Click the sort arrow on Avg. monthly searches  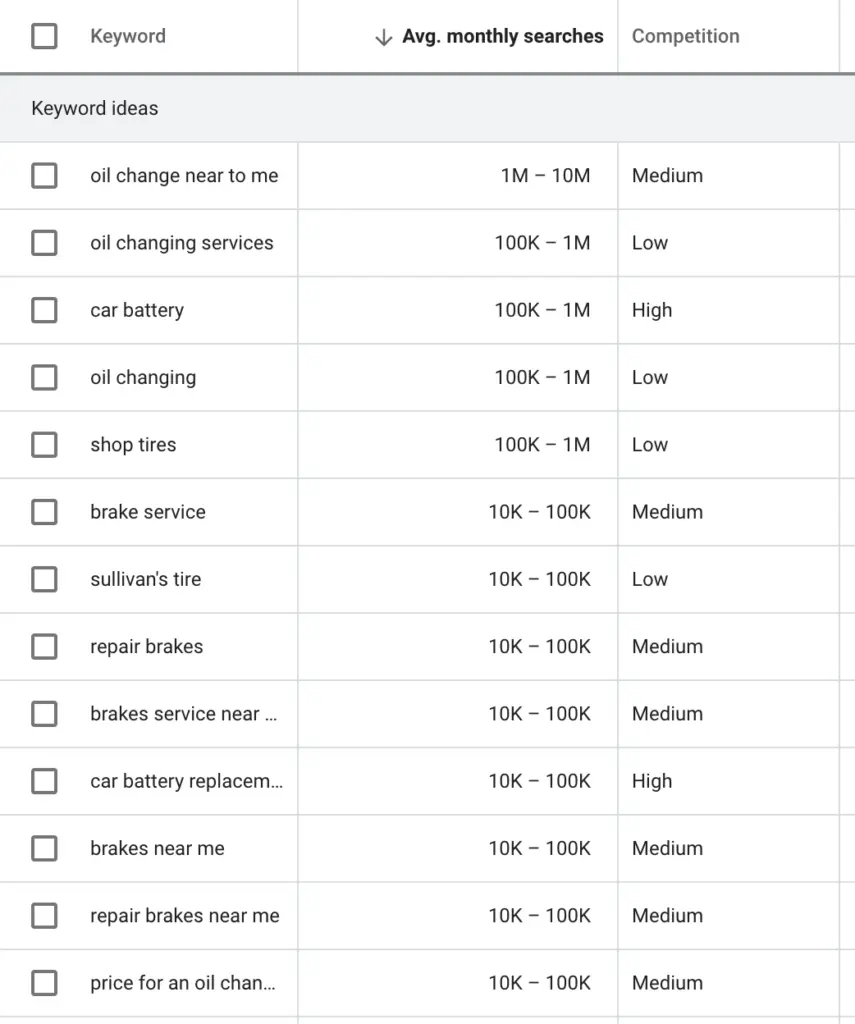coord(383,37)
